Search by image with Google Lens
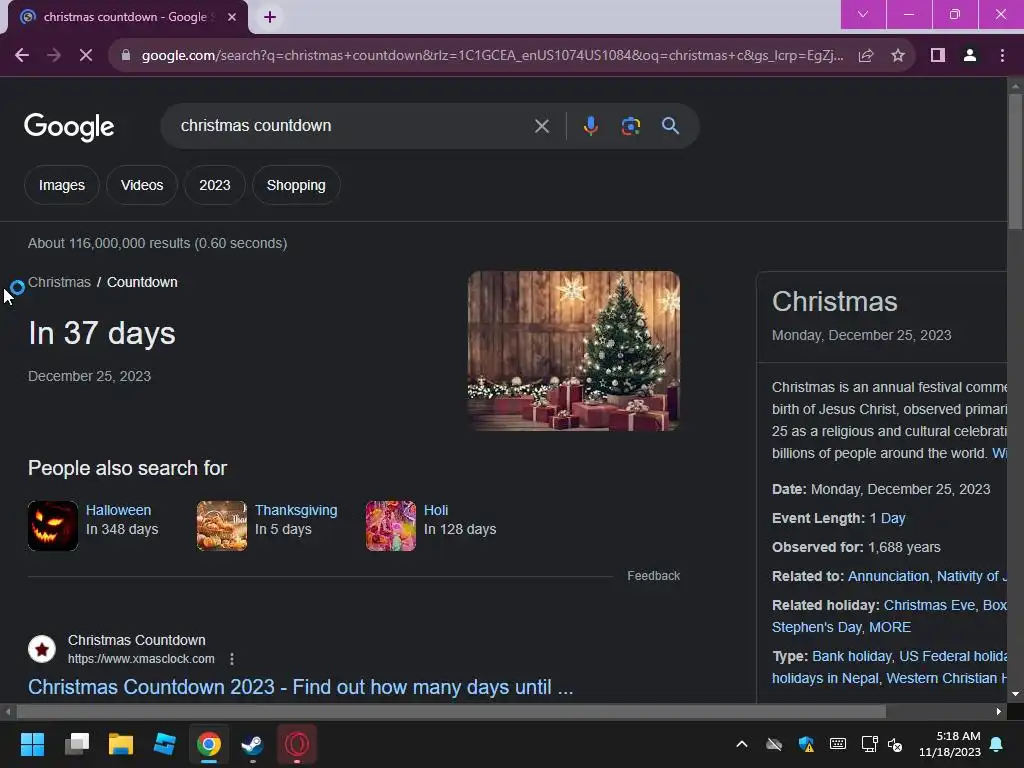 click(x=630, y=126)
